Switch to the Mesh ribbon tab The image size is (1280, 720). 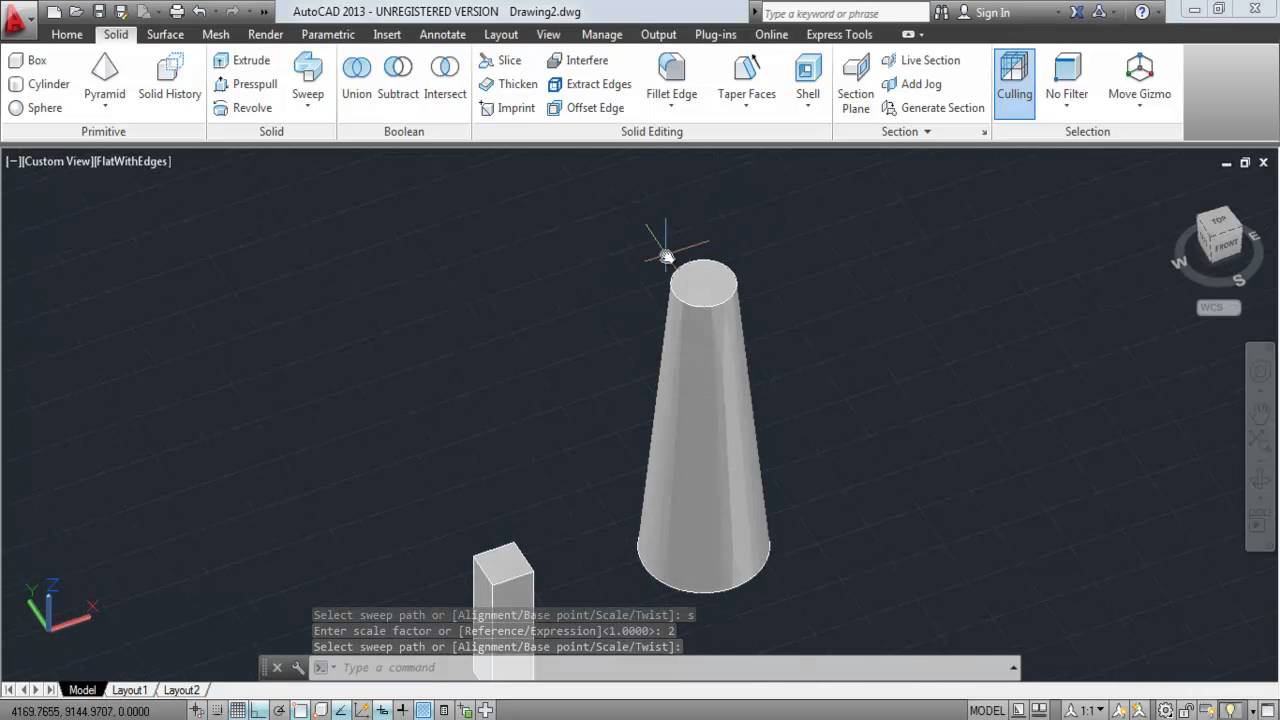tap(216, 34)
